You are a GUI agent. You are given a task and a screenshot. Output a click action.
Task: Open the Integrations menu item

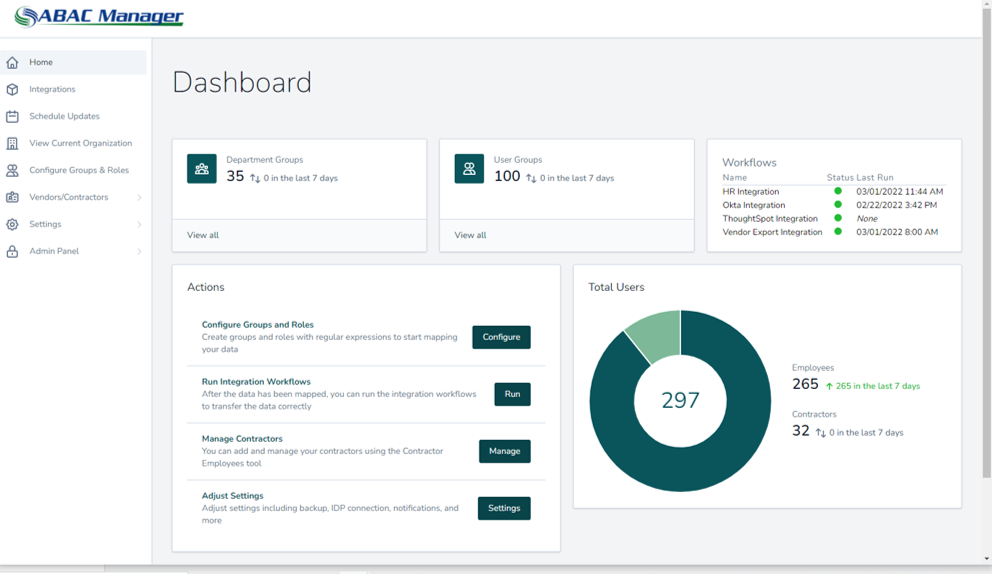[x=73, y=89]
